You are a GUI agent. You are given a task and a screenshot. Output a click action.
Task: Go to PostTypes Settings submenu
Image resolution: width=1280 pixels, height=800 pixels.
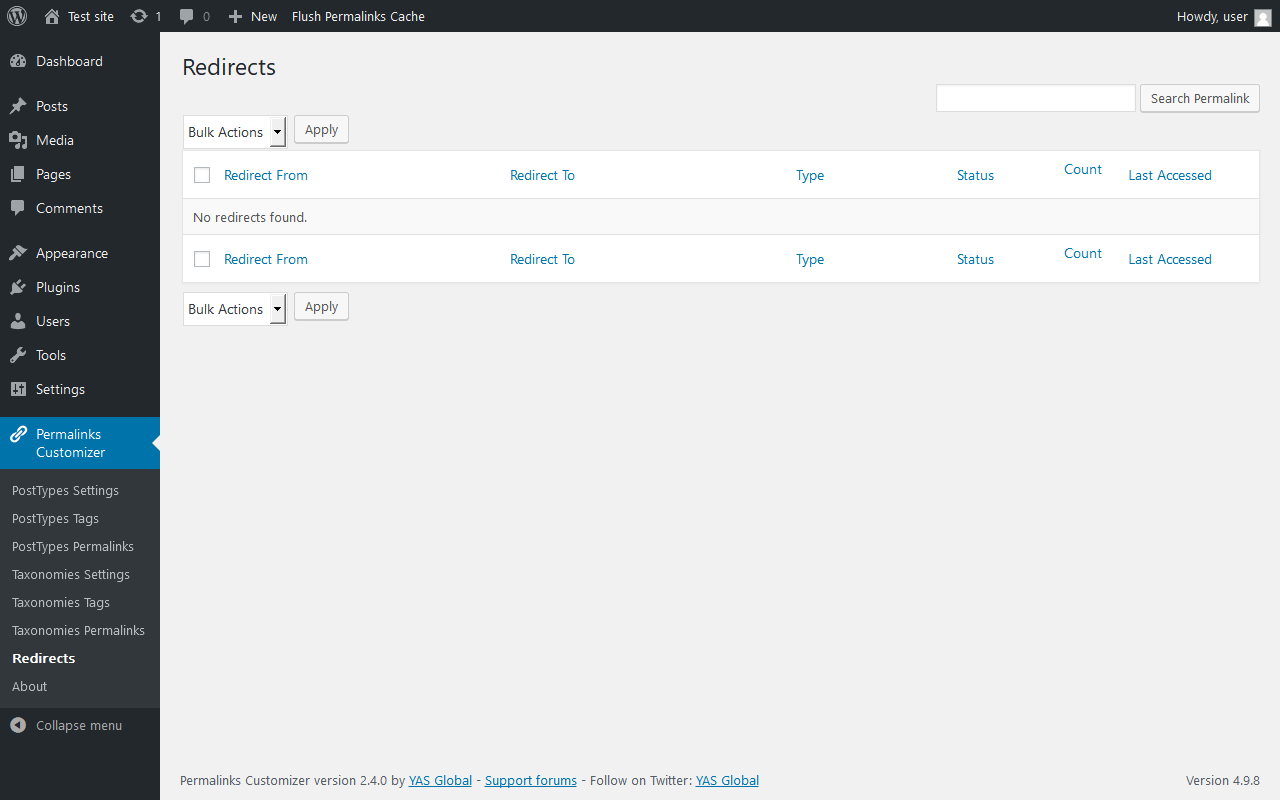tap(65, 490)
